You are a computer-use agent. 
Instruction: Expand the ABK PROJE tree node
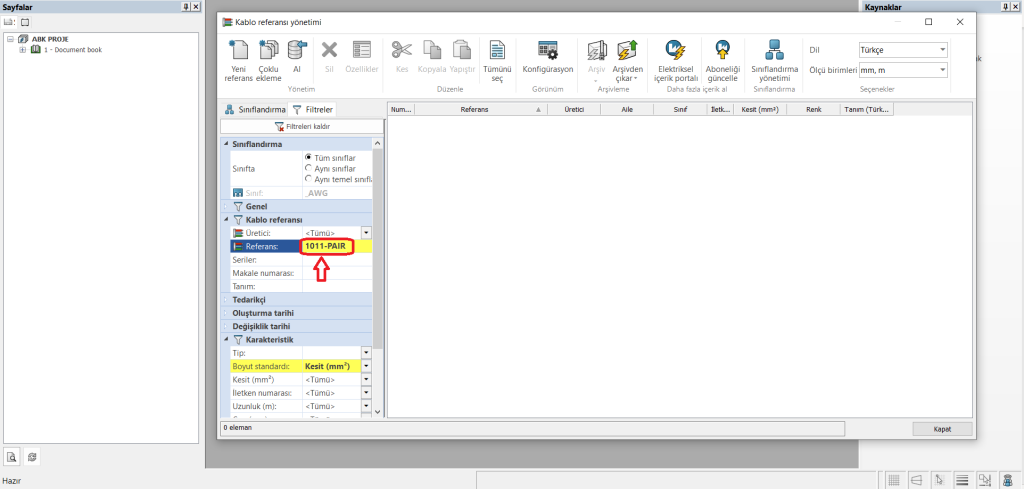[9, 40]
